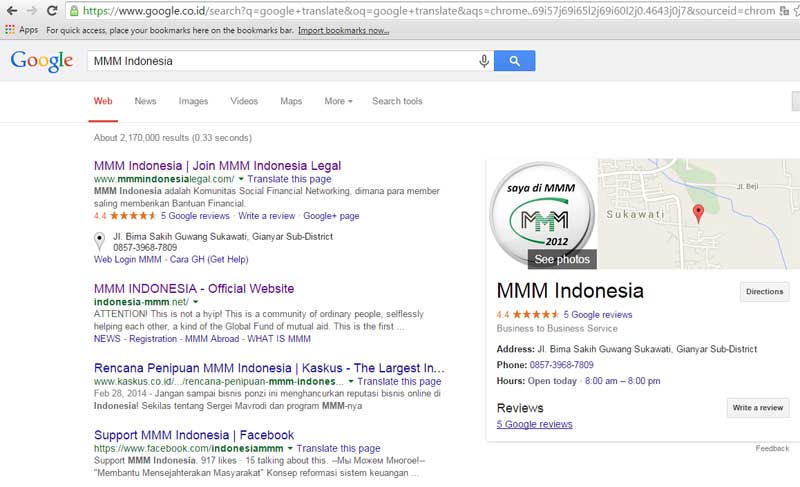
Task: Click the 5 Google reviews link under Reviews
Action: coord(534,424)
